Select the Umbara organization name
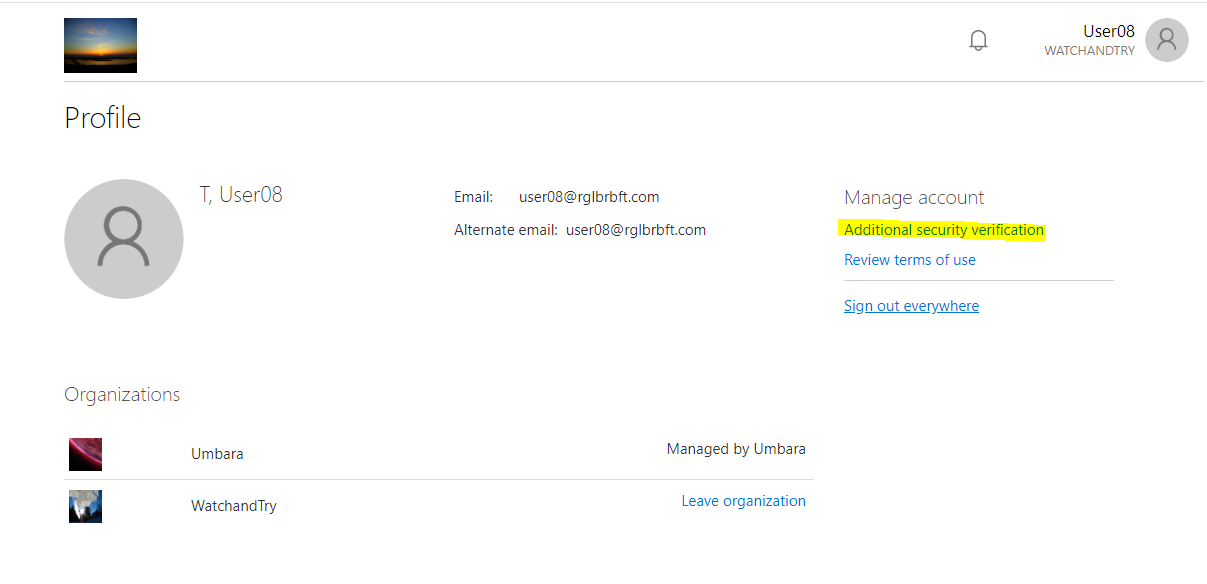 217,454
